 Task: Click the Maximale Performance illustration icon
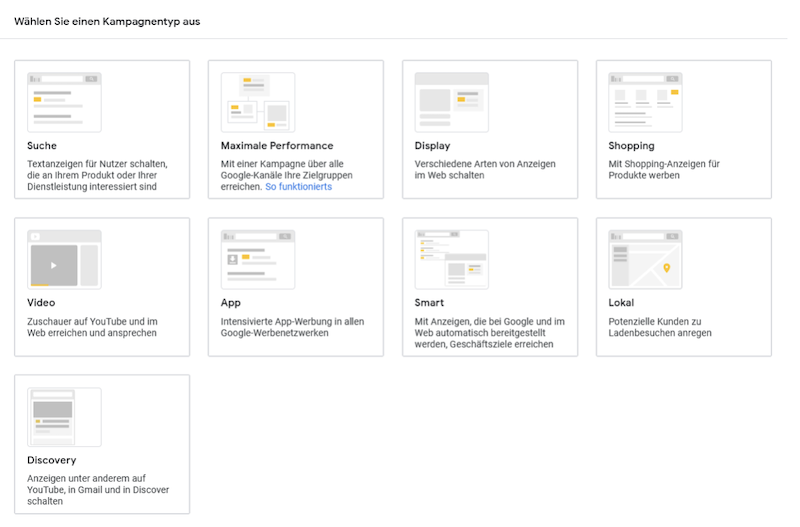click(x=258, y=102)
